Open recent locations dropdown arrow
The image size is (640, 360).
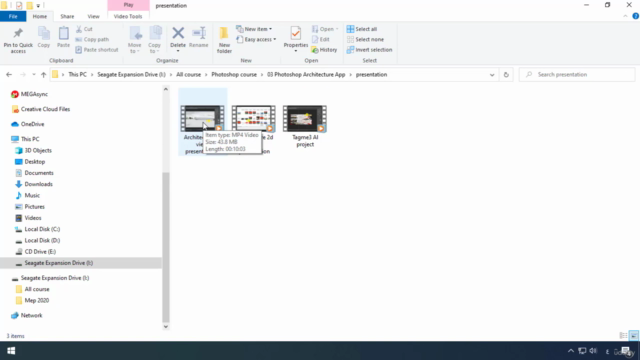33,75
